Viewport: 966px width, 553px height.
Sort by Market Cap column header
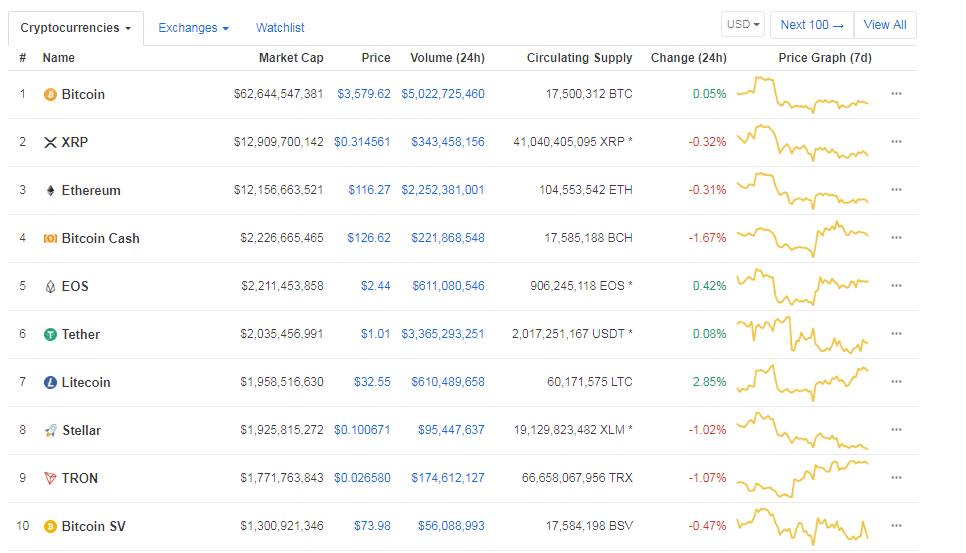pos(291,58)
